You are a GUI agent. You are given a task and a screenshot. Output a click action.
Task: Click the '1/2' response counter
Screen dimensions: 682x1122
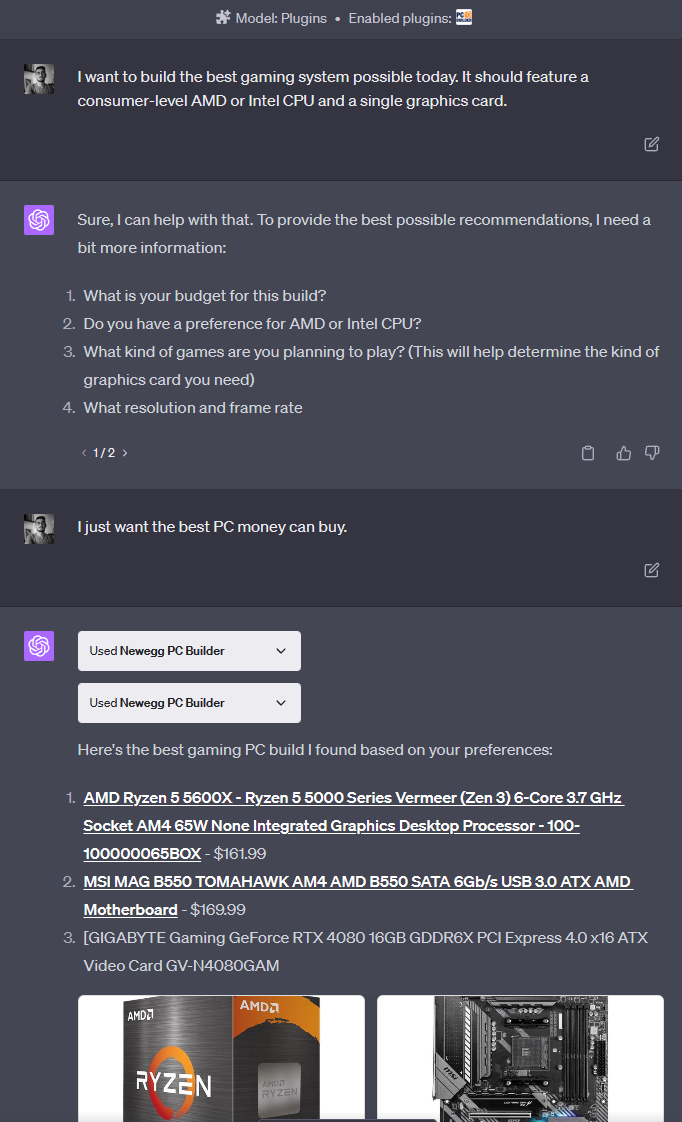point(104,452)
